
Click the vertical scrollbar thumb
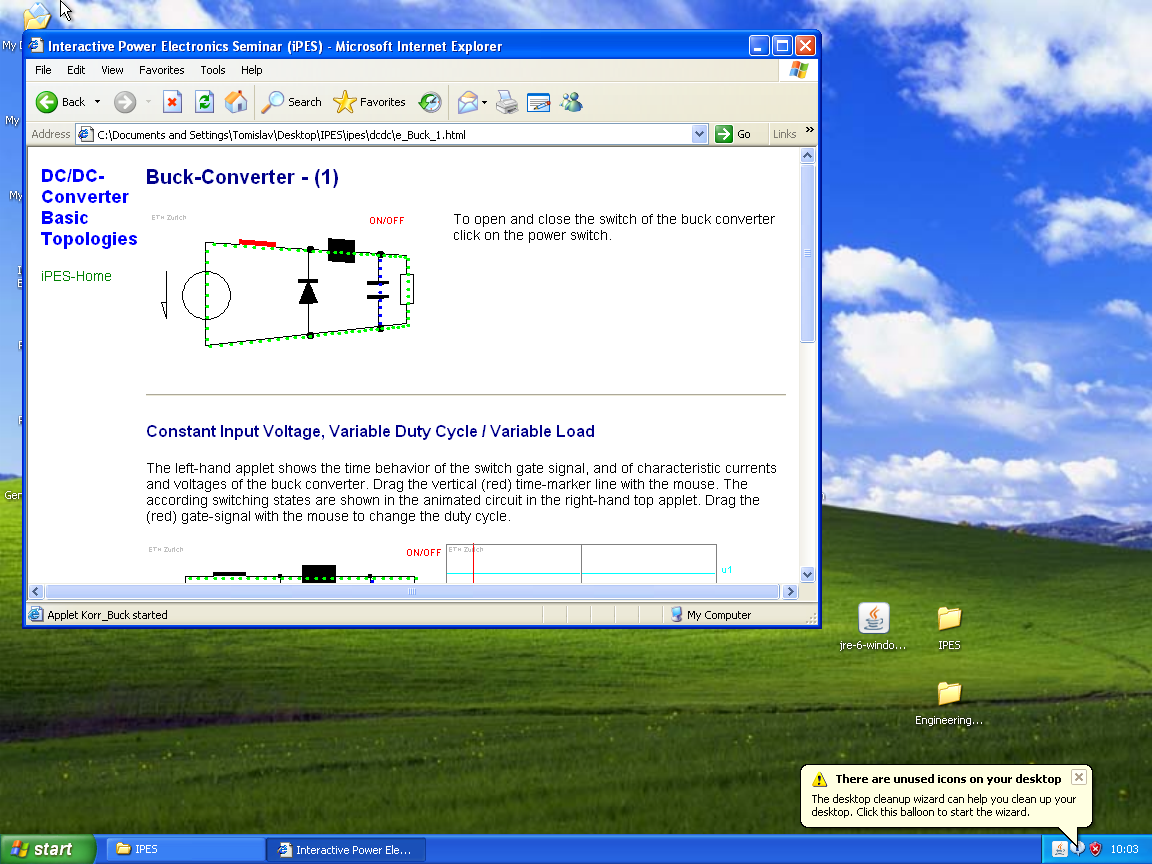point(807,253)
